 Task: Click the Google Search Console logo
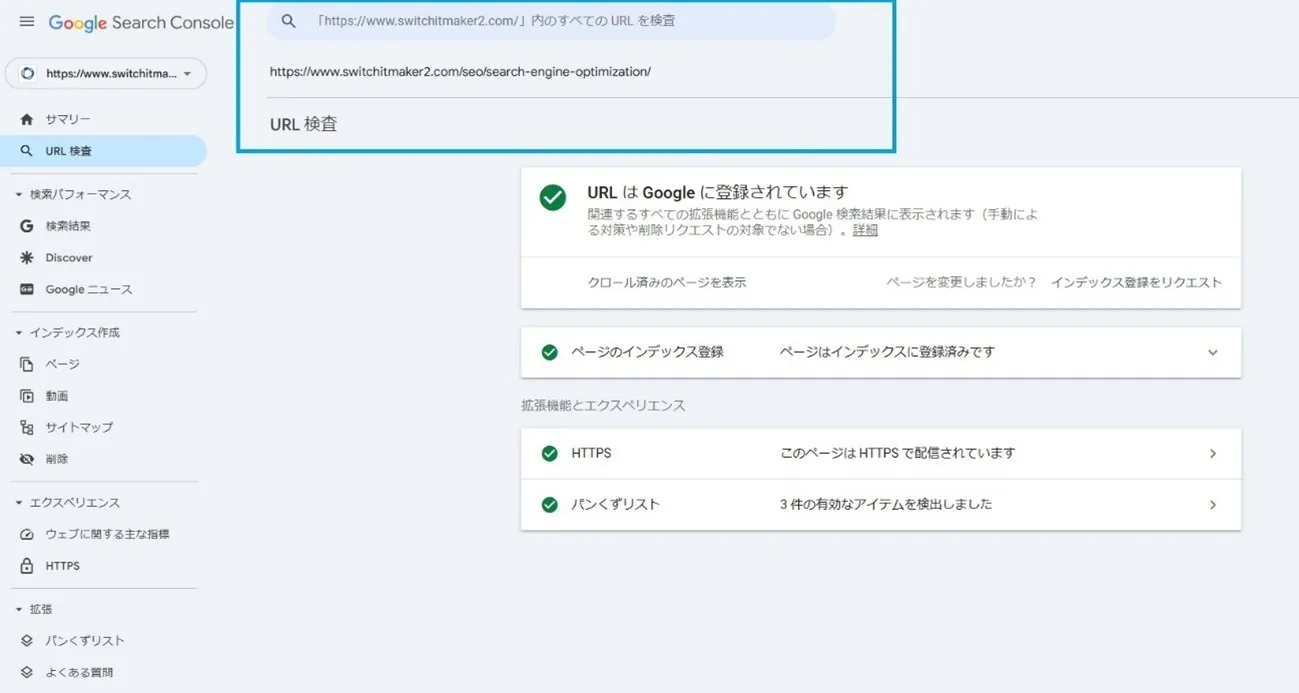141,22
